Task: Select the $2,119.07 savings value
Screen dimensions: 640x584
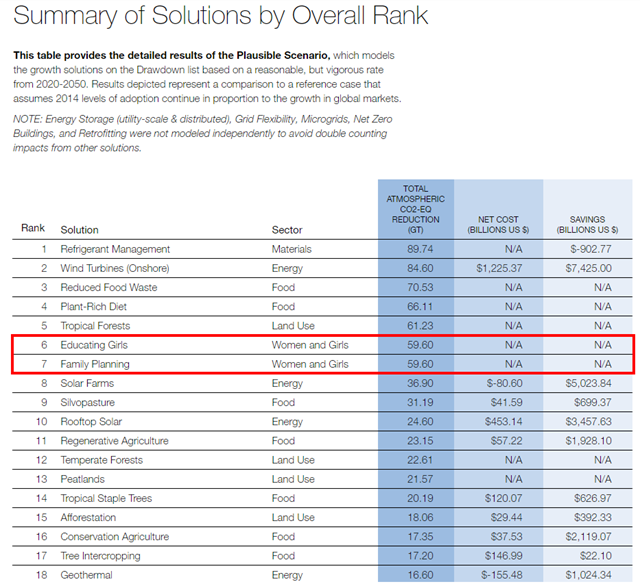Action: pos(589,537)
